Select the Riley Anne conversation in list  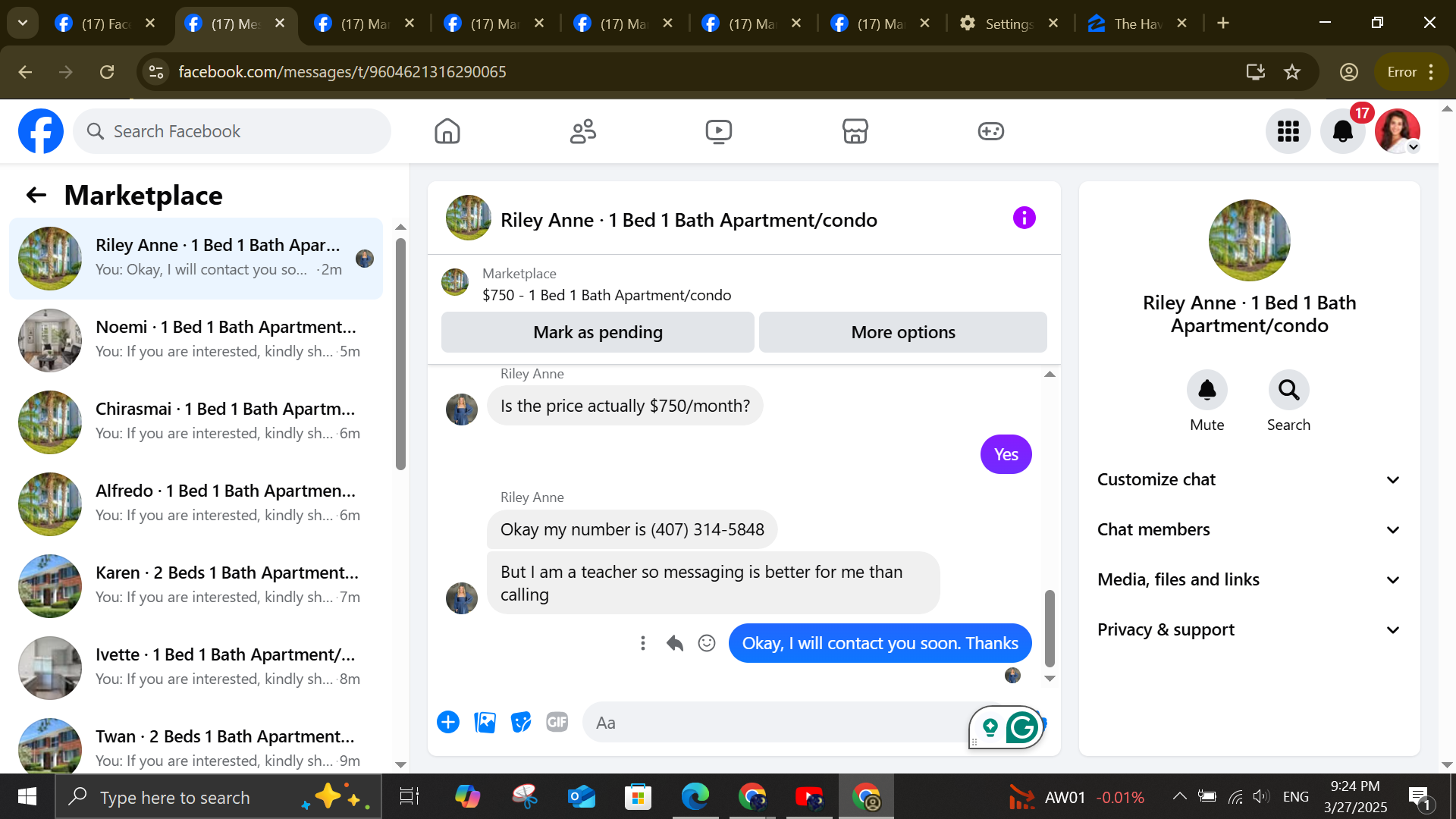point(196,258)
